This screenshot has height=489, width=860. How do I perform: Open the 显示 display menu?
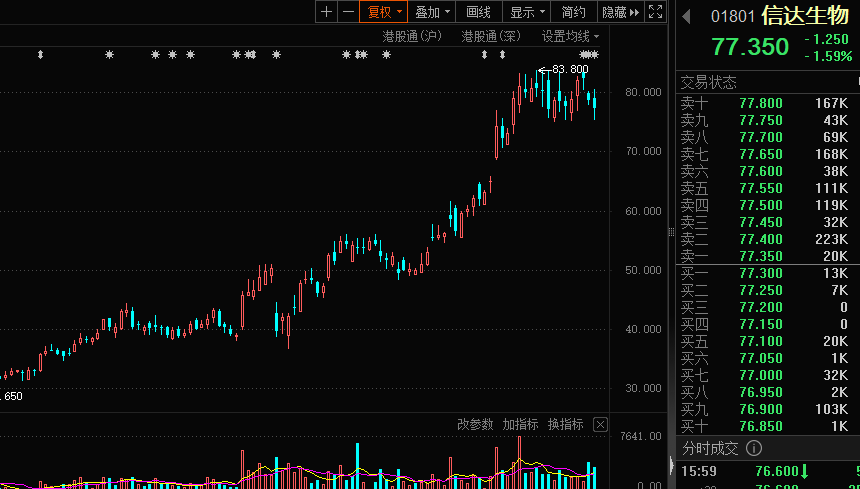[527, 12]
